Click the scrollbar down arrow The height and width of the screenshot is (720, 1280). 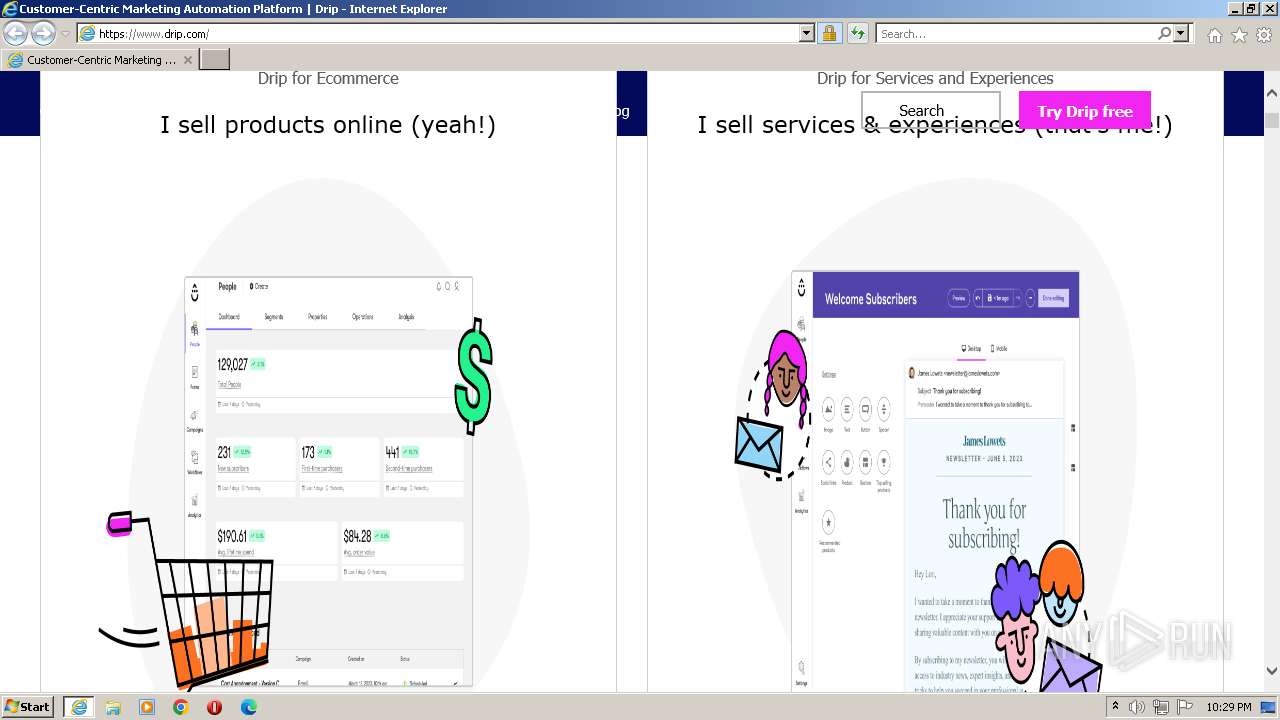click(1271, 671)
